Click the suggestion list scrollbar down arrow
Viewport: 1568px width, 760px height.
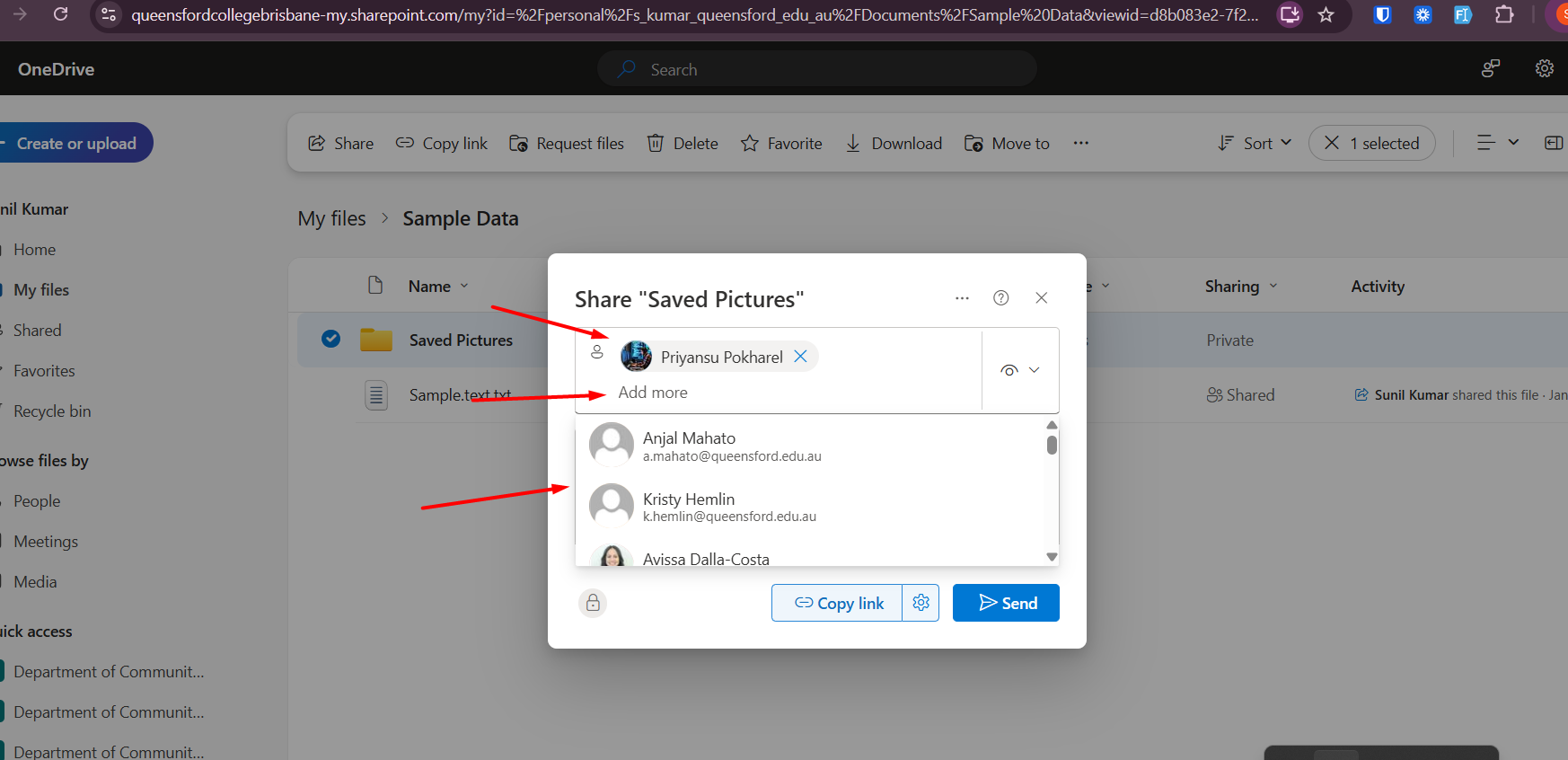[1052, 557]
